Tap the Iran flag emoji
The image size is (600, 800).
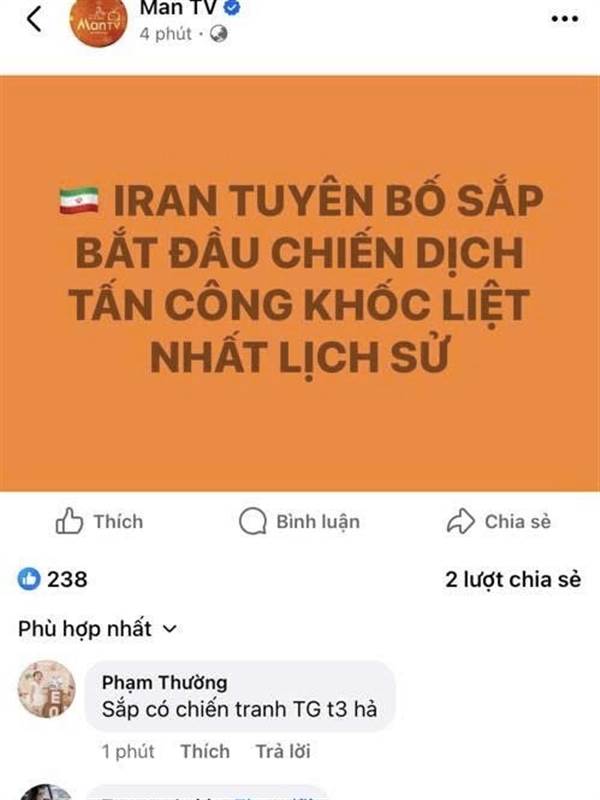tap(79, 201)
